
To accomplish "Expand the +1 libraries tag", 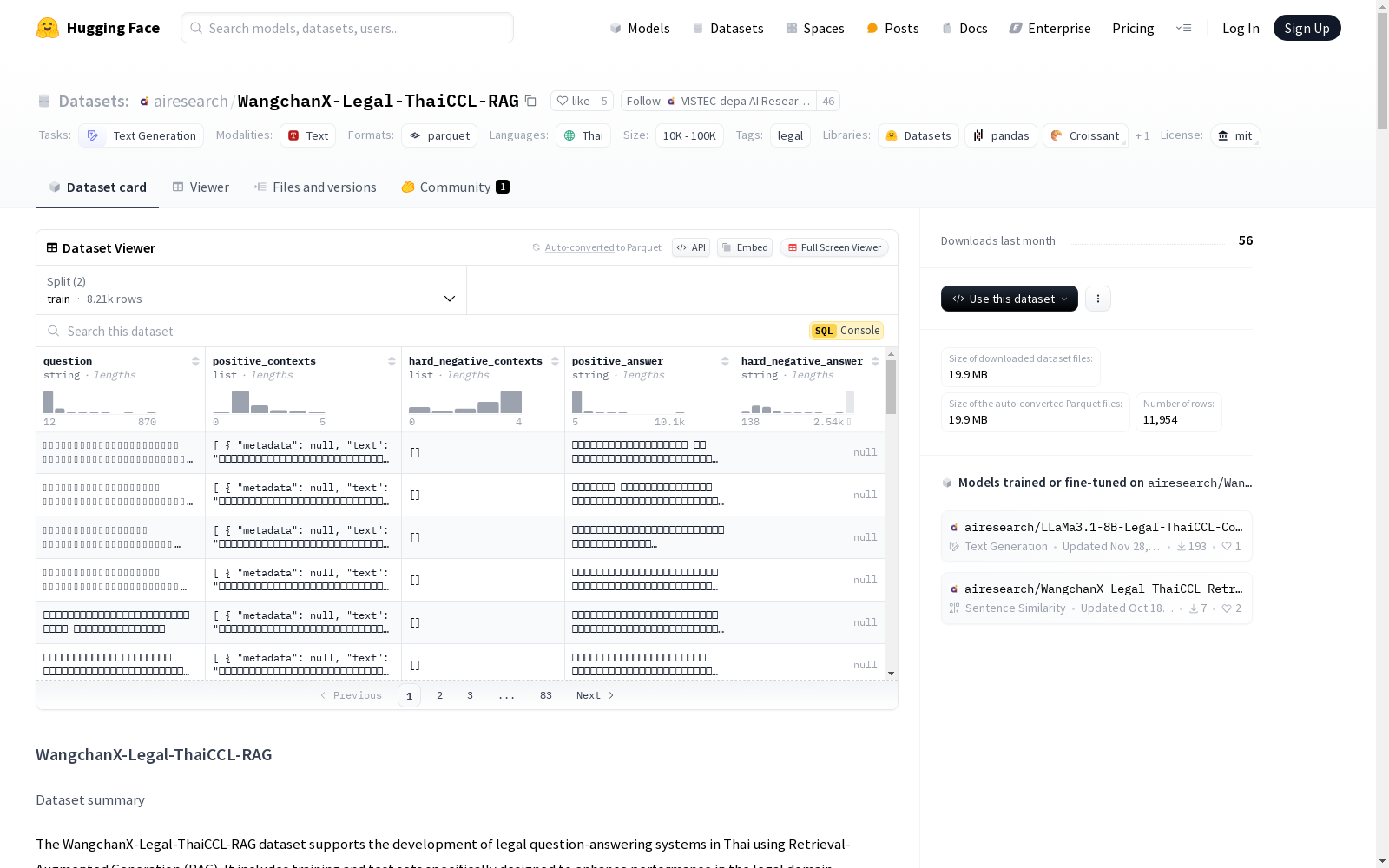I will tap(1142, 135).
